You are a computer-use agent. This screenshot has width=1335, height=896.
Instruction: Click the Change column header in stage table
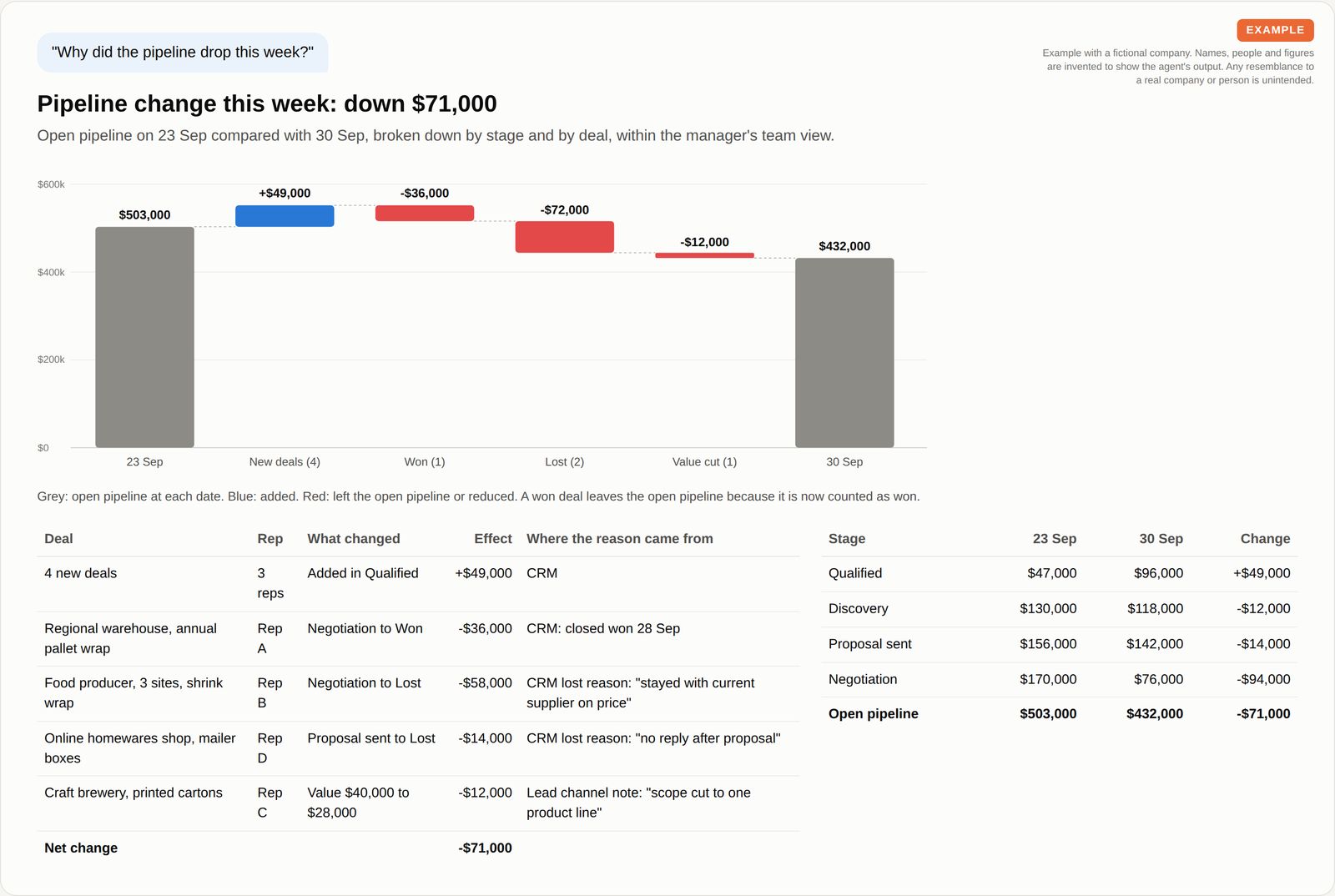(x=1265, y=539)
